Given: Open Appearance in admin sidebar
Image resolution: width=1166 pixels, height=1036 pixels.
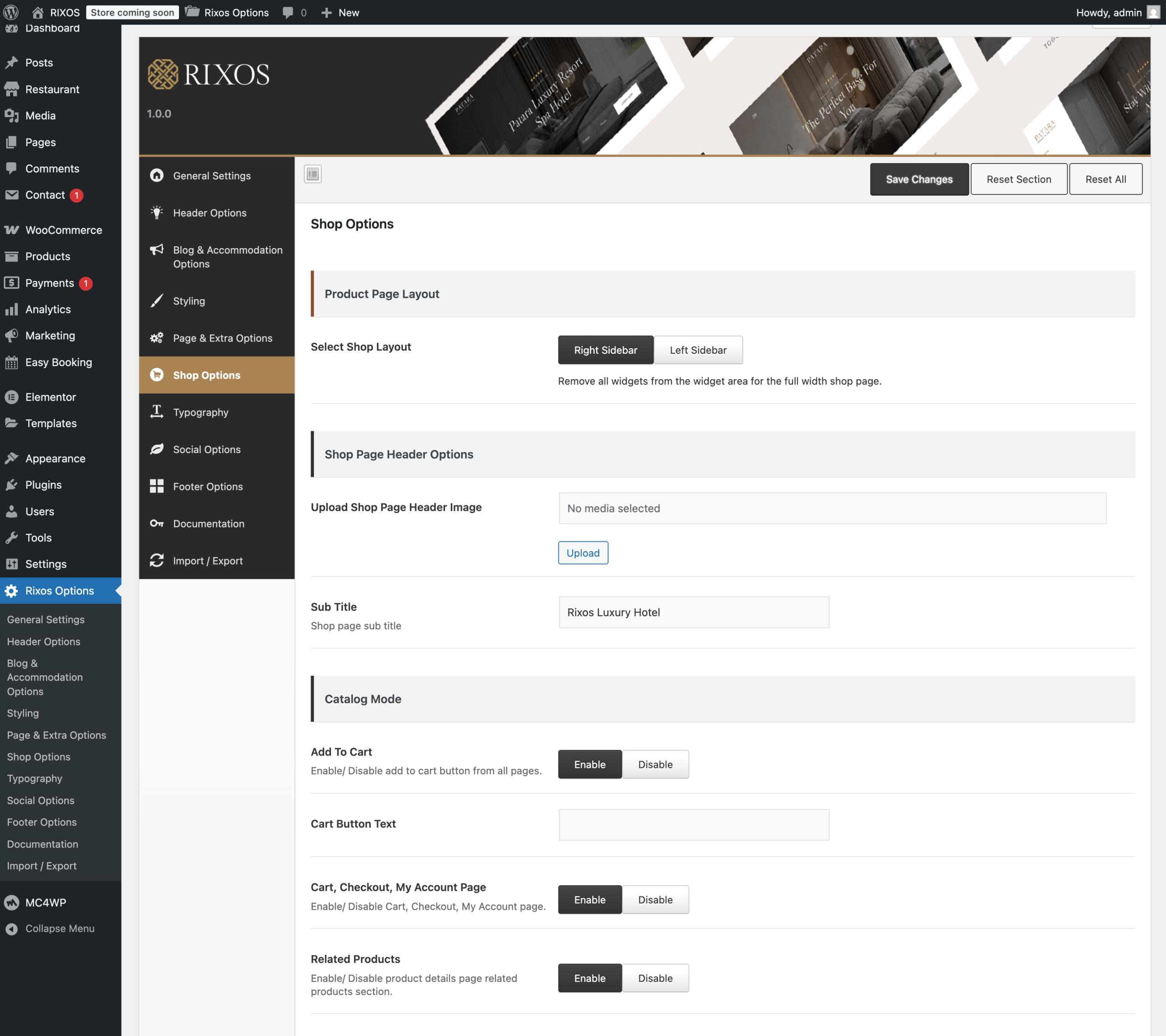Looking at the screenshot, I should coord(61,459).
